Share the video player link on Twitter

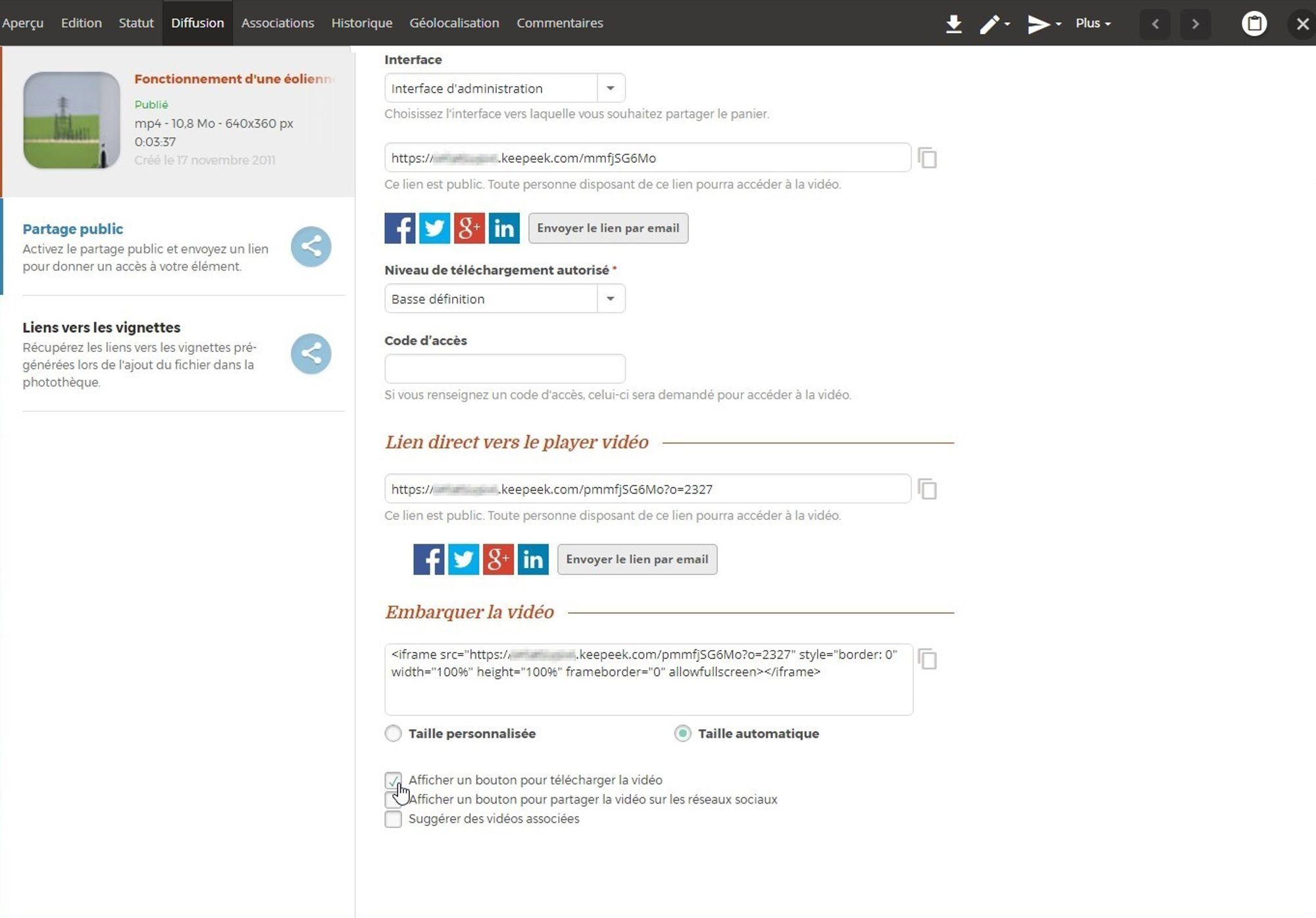[x=463, y=559]
